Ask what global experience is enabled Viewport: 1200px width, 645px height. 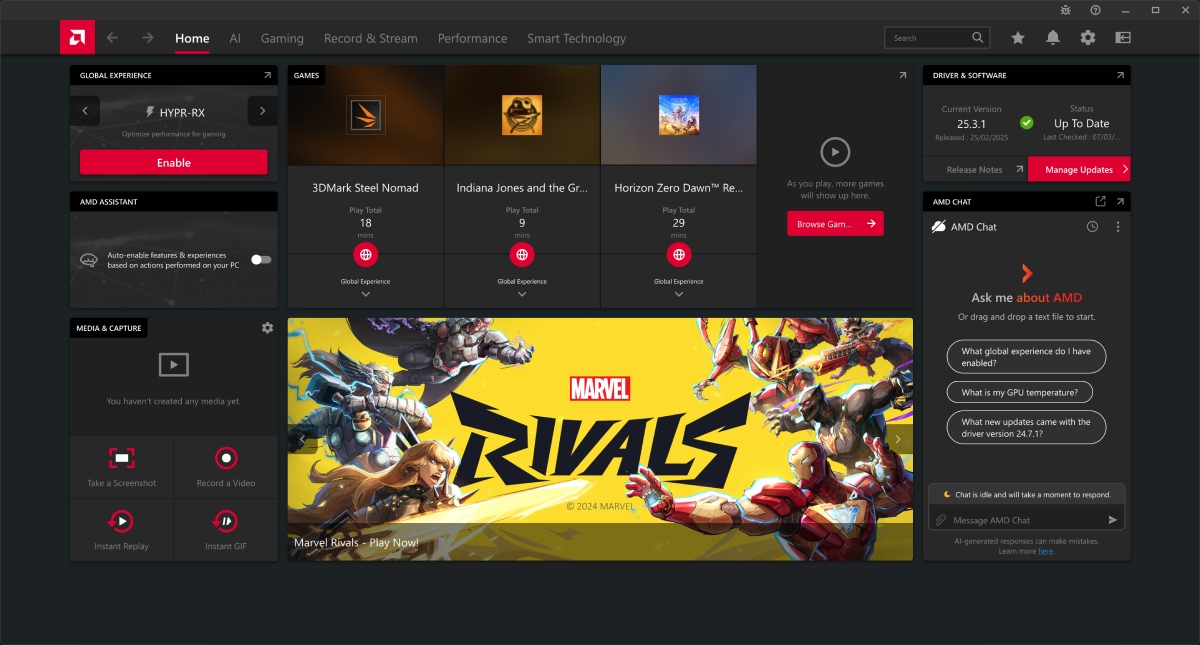(1026, 357)
